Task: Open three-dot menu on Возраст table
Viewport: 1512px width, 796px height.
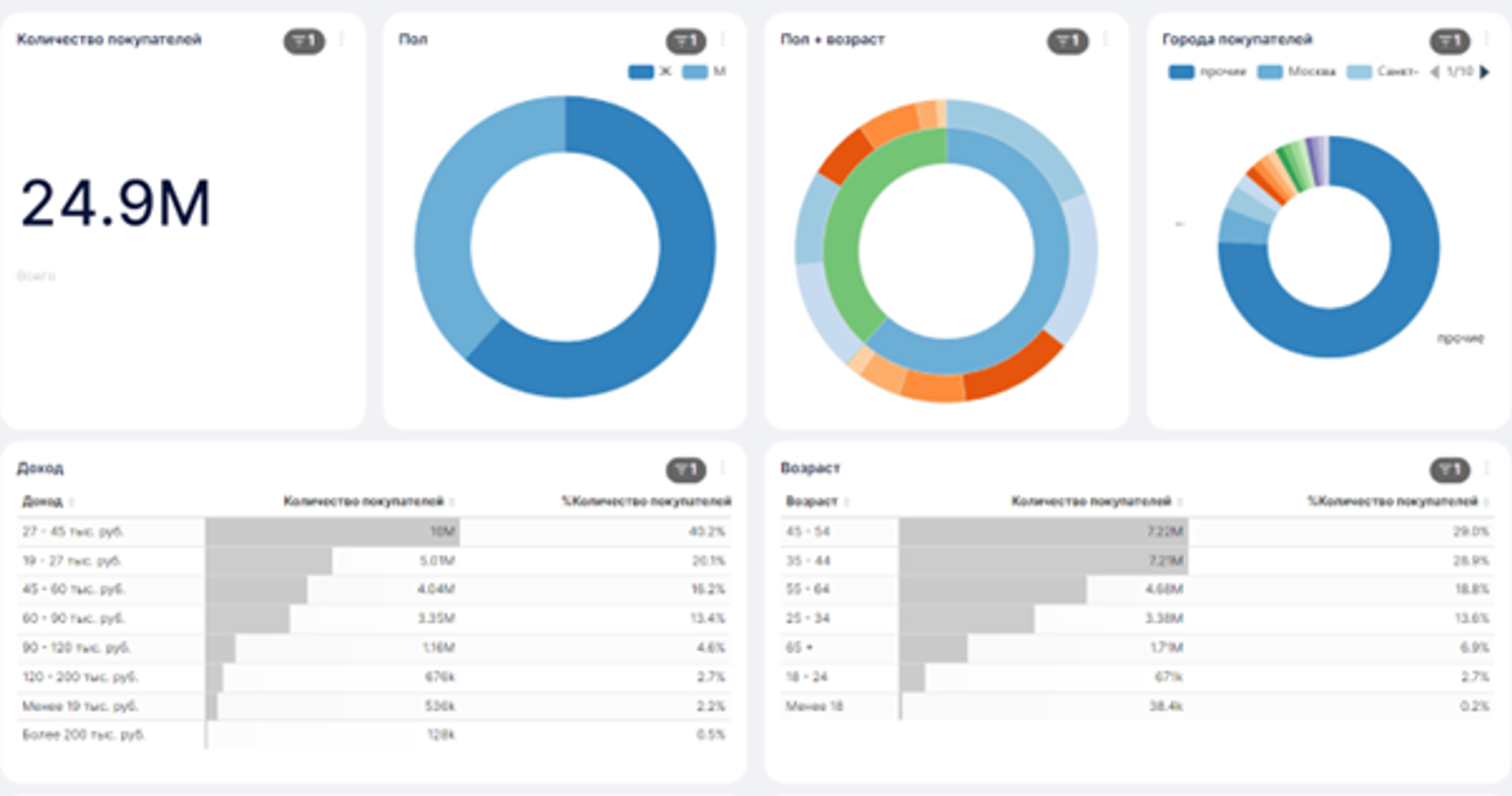Action: coord(1487,468)
